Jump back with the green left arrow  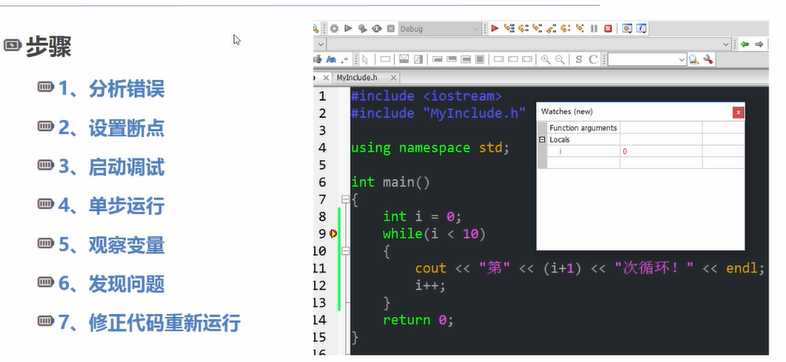(745, 44)
